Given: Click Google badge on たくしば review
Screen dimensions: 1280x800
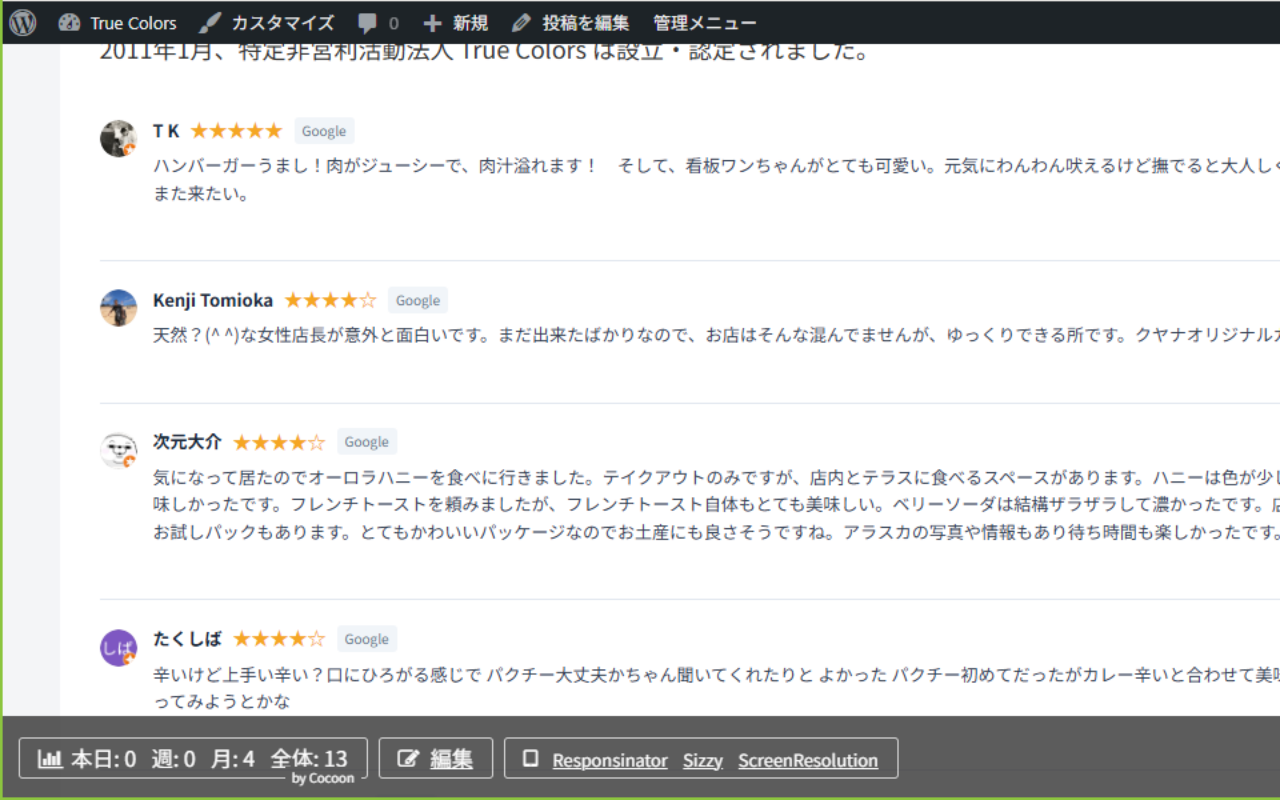Looking at the screenshot, I should [367, 639].
